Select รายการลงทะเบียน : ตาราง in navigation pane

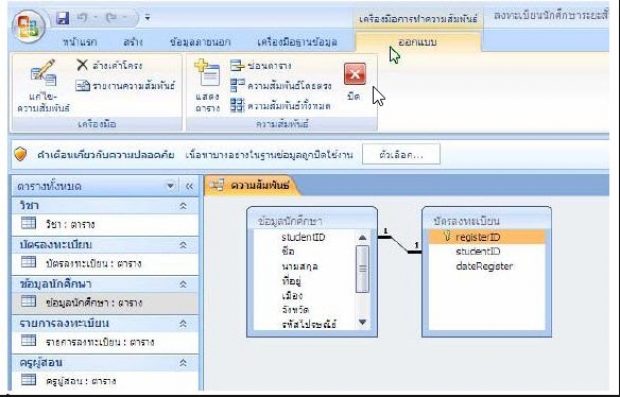(105, 342)
